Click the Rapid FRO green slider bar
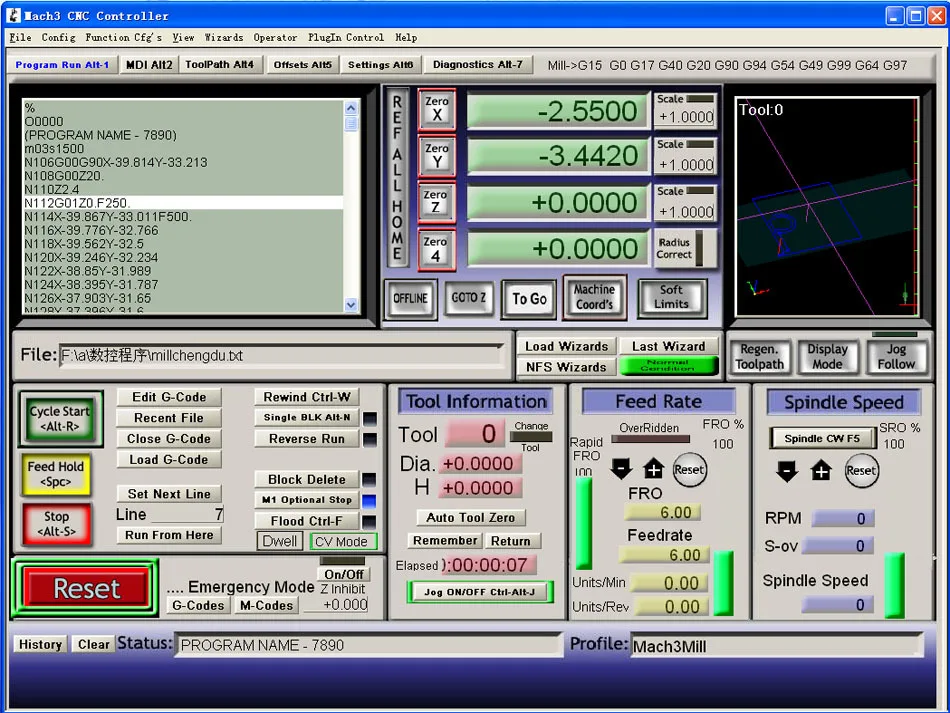The height and width of the screenshot is (713, 950). click(583, 522)
